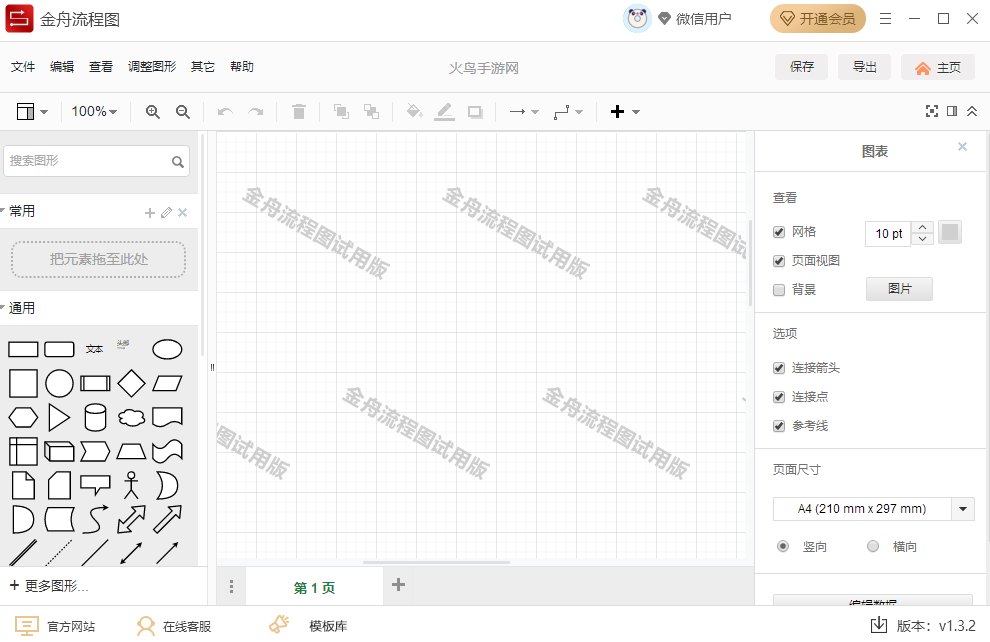Add to the 常用 library with plus icon
Viewport: 990px width, 642px height.
(150, 213)
